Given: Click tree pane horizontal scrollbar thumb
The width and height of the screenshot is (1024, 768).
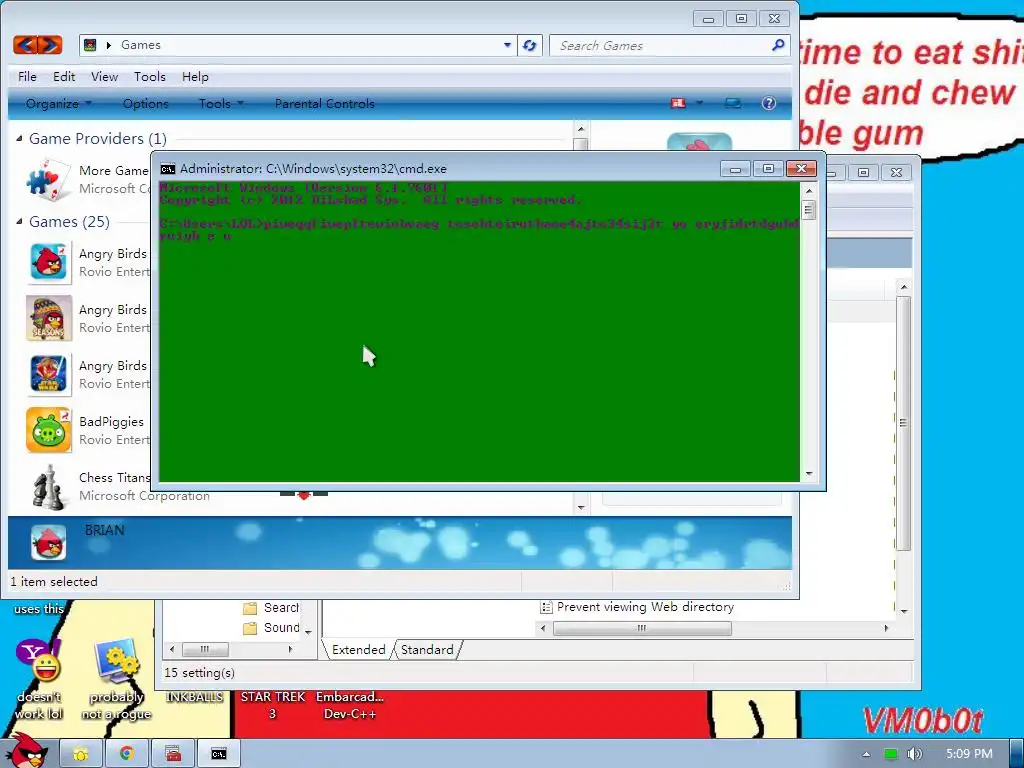Looking at the screenshot, I should click(205, 649).
